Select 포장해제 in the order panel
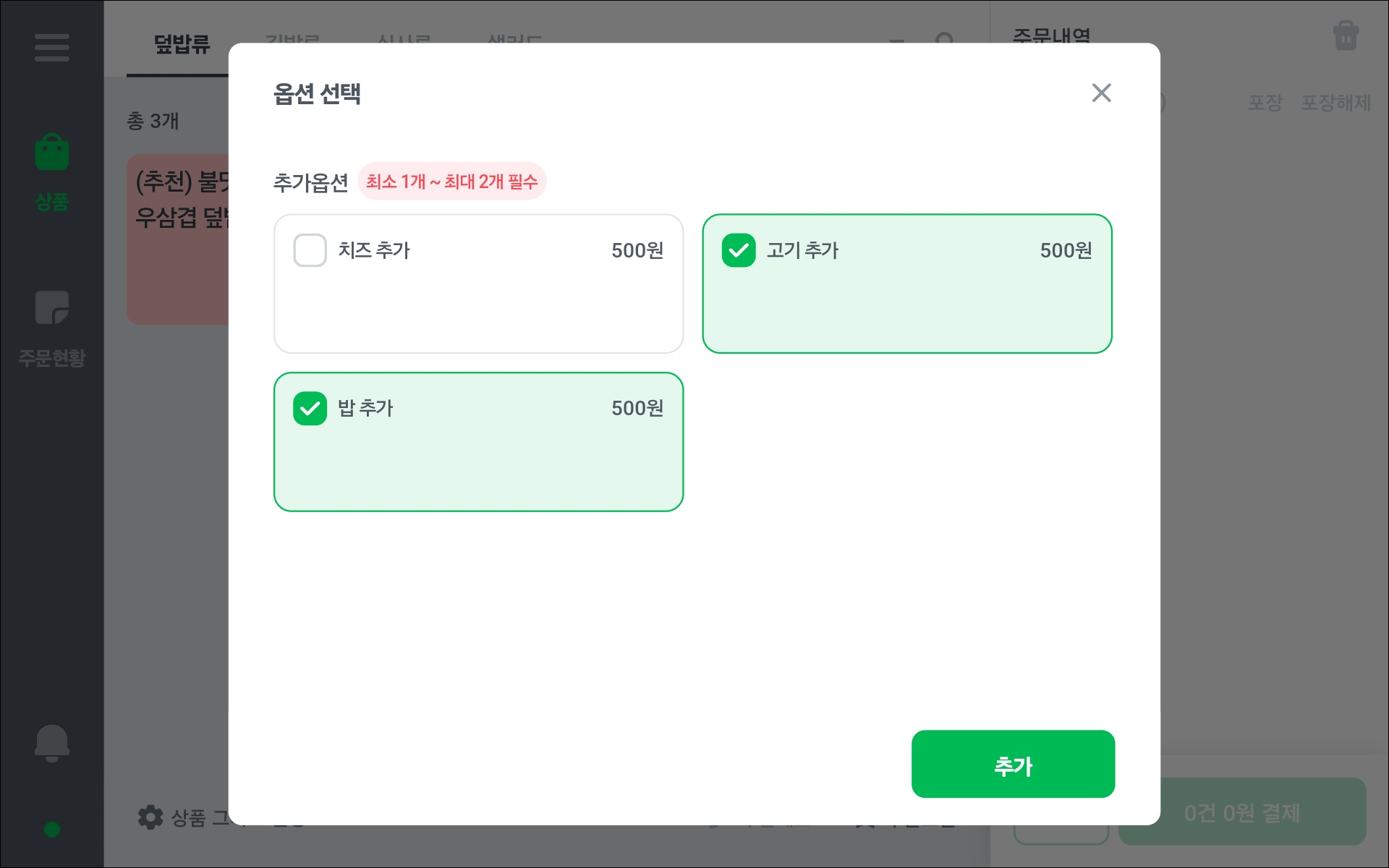This screenshot has height=868, width=1389. 1335,103
